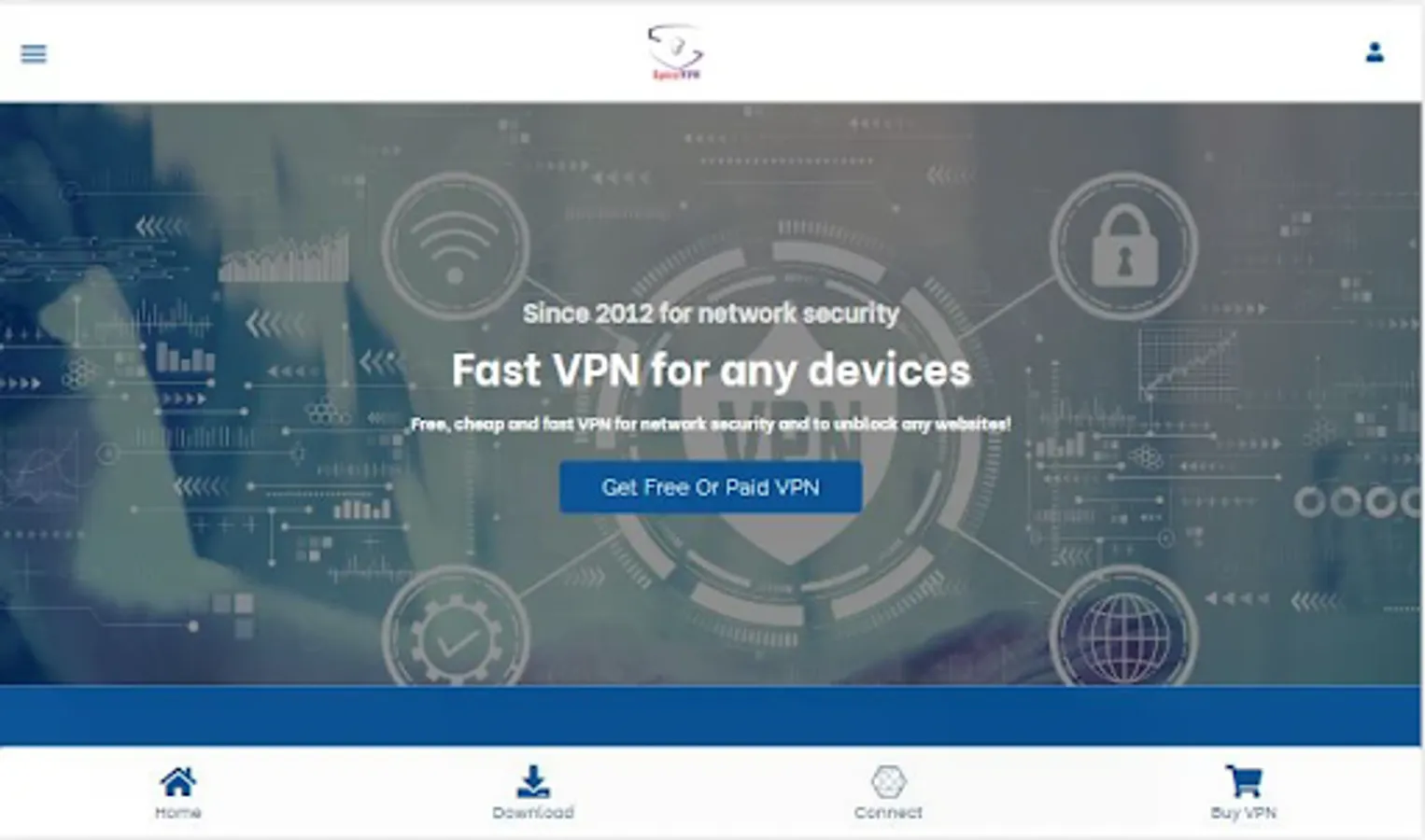Switch to the Connect tab label
Screen dimensions: 1425x840
tap(888, 813)
